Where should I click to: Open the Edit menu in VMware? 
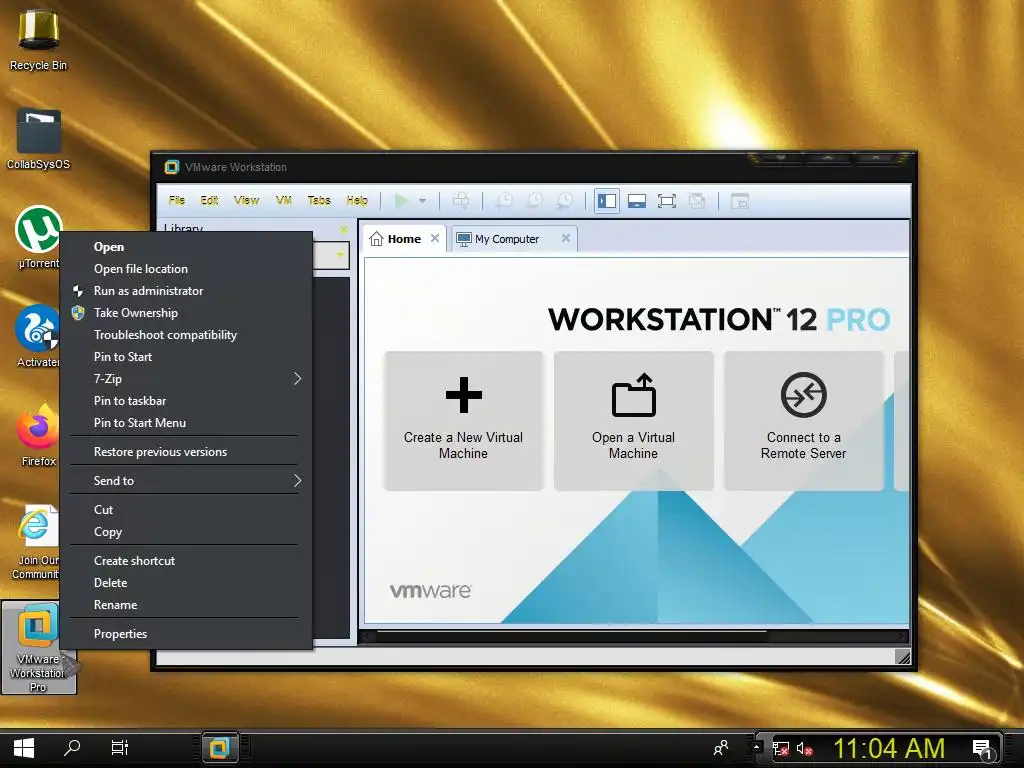pos(209,200)
